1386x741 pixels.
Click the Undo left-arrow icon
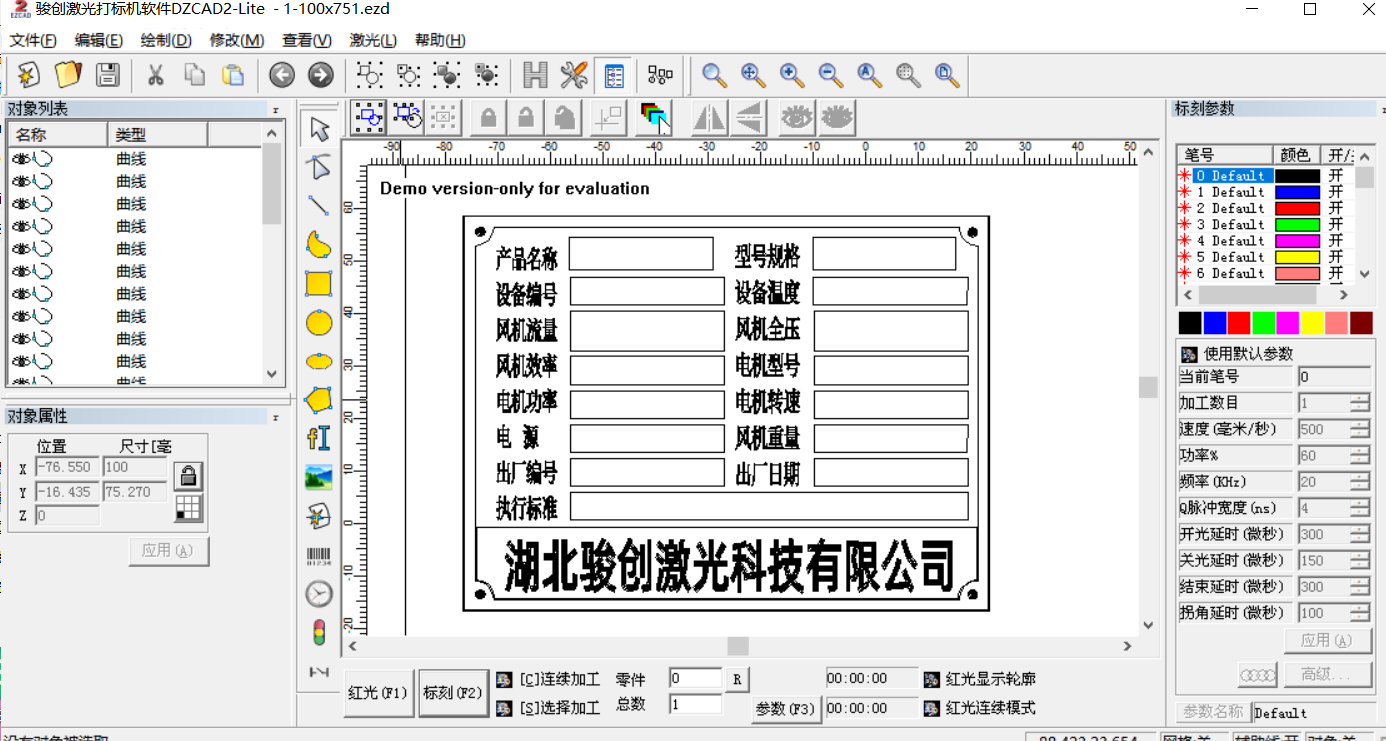pyautogui.click(x=282, y=75)
